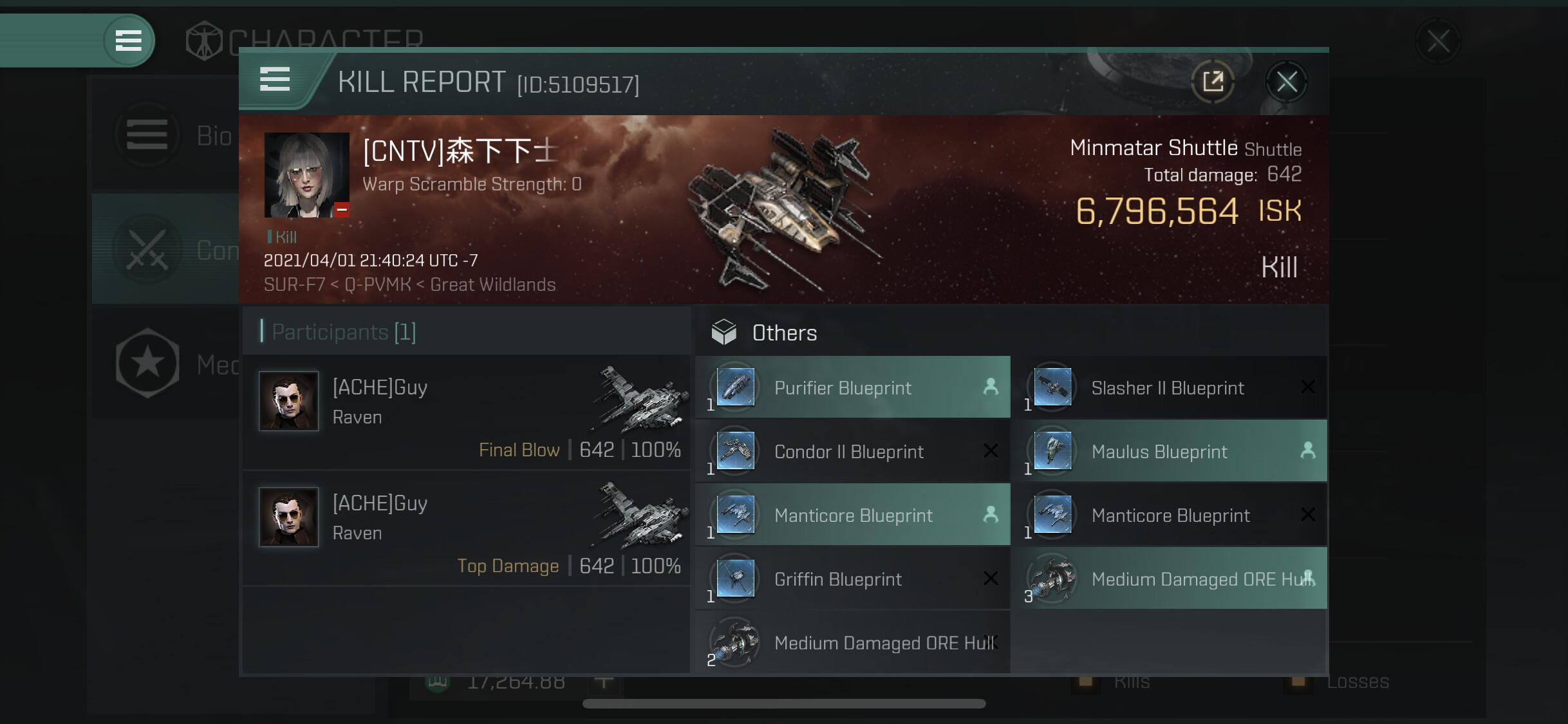Open the [ACHE]Guy Final Blow participant entry
This screenshot has width=1568, height=724.
click(x=467, y=412)
